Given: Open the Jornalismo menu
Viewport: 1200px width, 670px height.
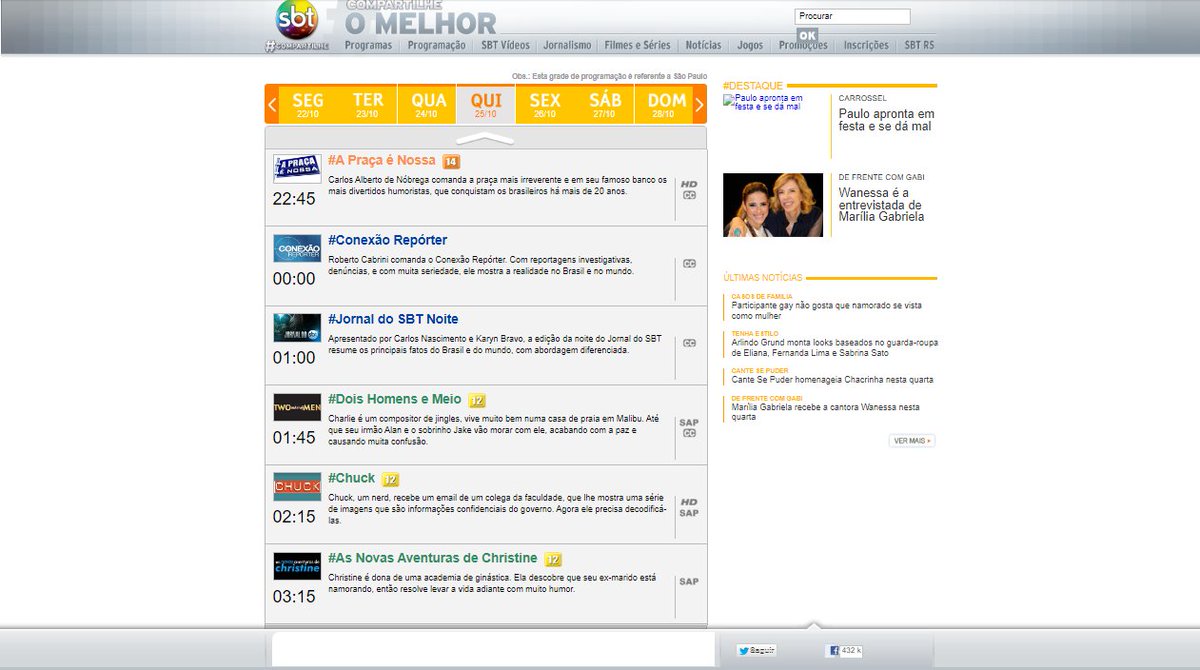Looking at the screenshot, I should (567, 45).
